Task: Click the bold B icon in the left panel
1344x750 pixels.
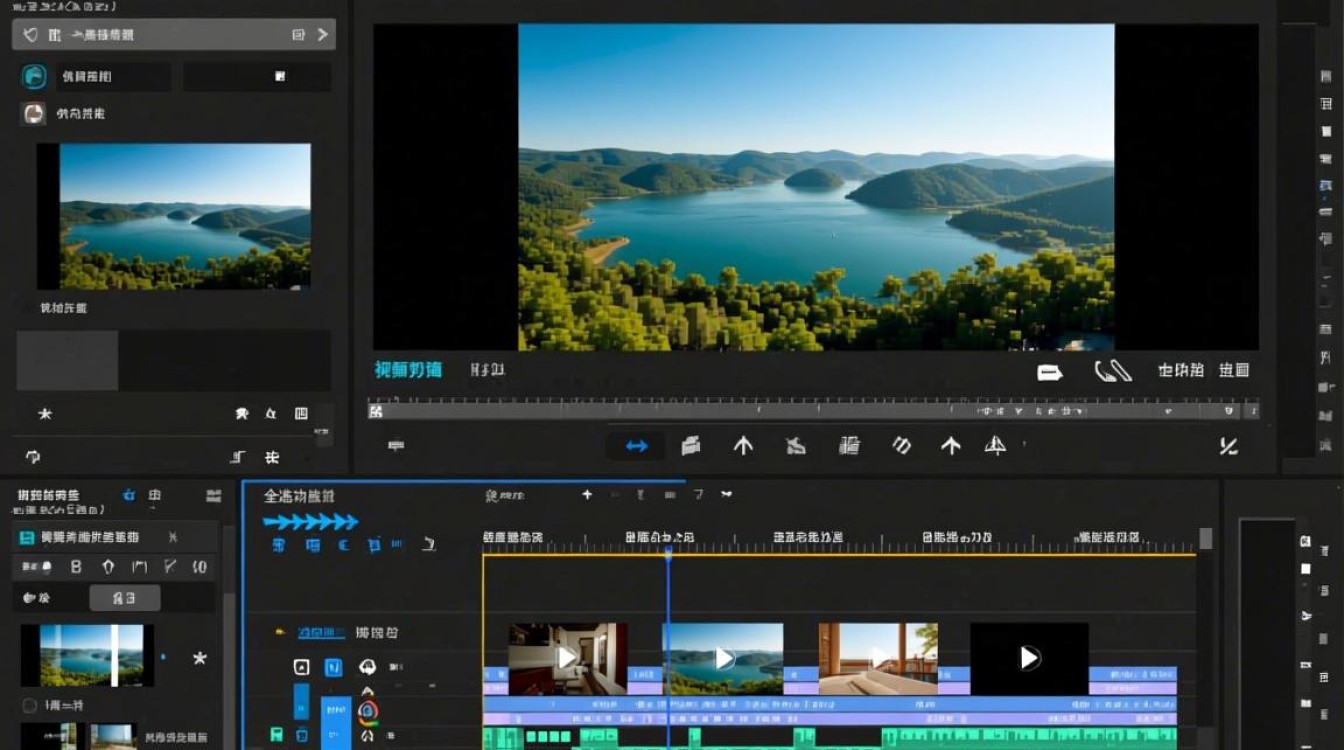Action: 76,567
